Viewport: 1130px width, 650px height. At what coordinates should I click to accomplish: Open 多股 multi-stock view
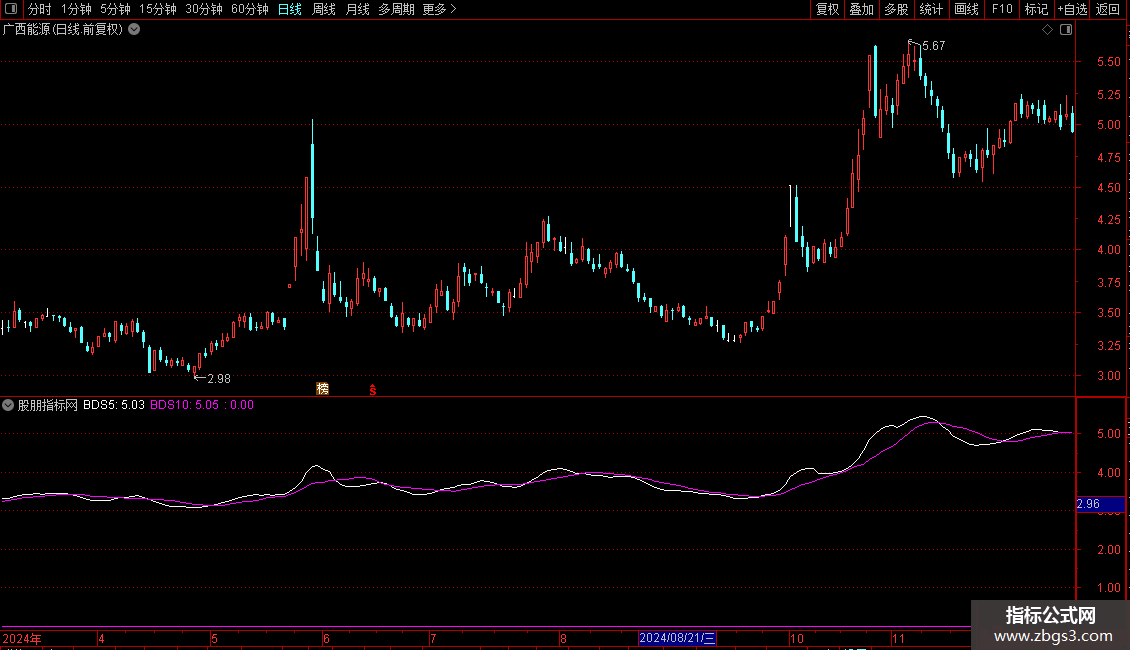pos(896,9)
